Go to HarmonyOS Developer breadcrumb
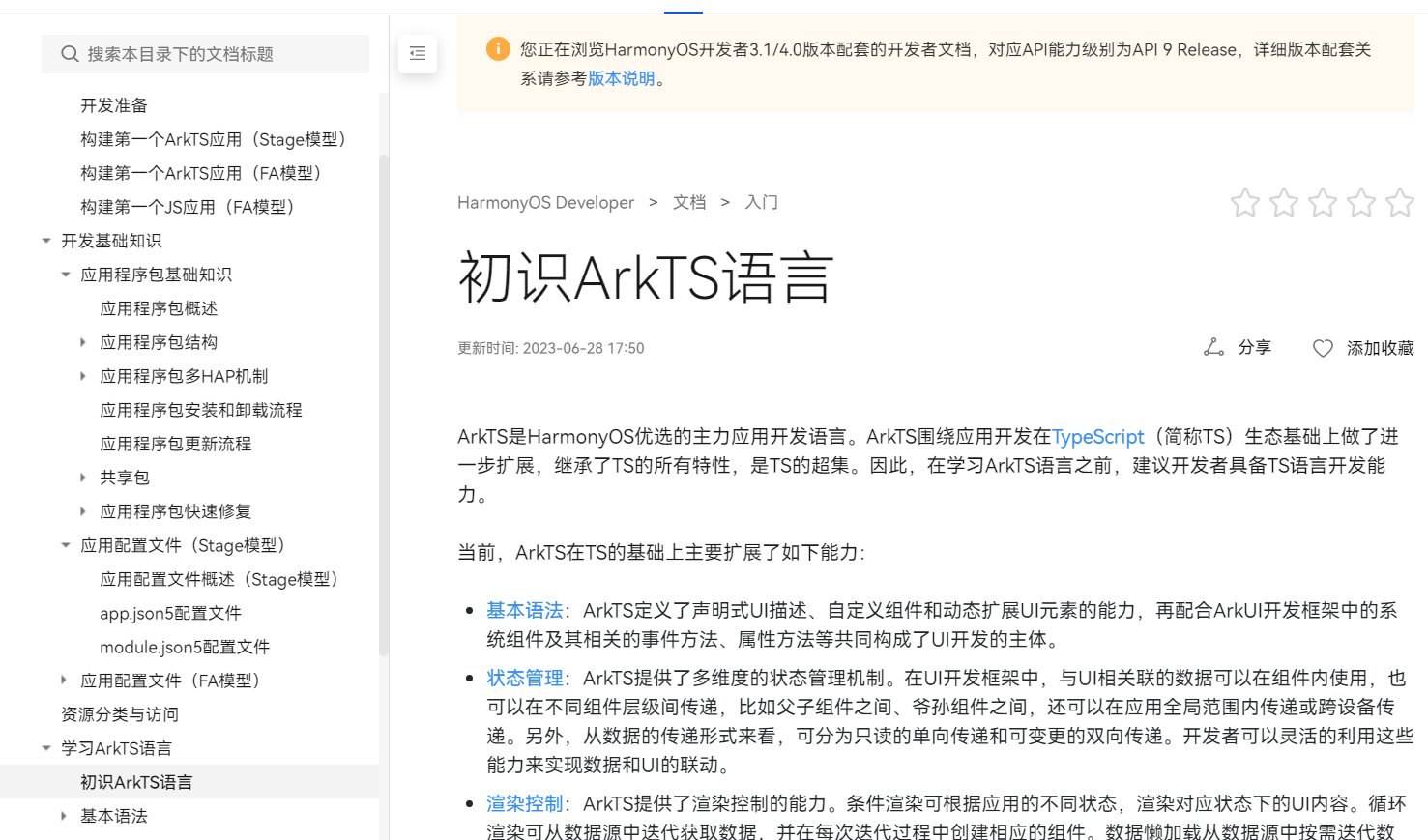The image size is (1428, 840). (545, 202)
